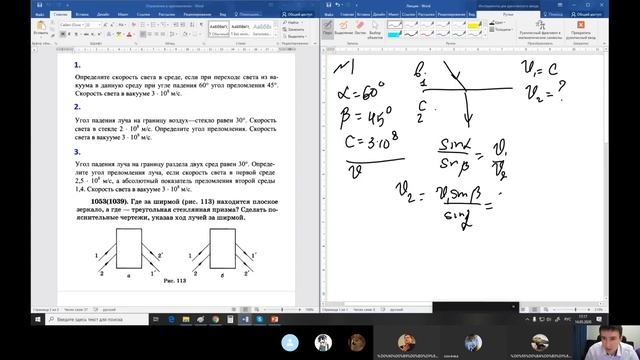640x360 pixels.
Task: Open the pen Thickness (Толщина) dropdown
Action: click(500, 30)
